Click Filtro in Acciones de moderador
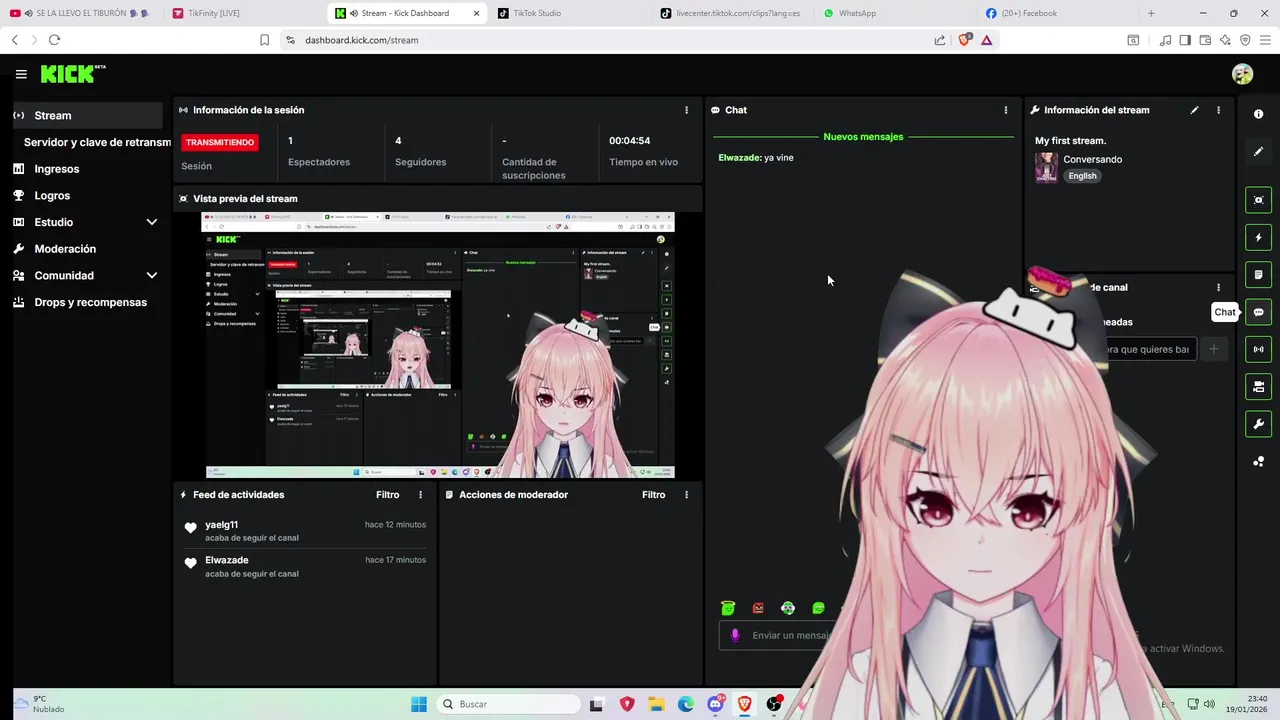 tap(653, 495)
